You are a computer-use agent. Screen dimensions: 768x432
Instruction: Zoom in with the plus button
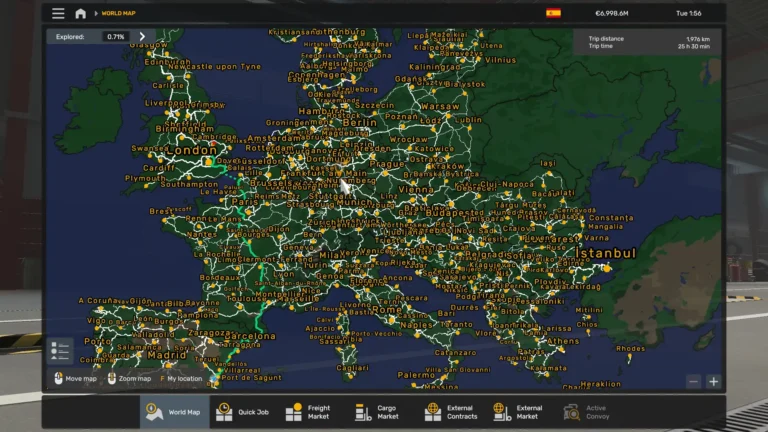point(714,382)
